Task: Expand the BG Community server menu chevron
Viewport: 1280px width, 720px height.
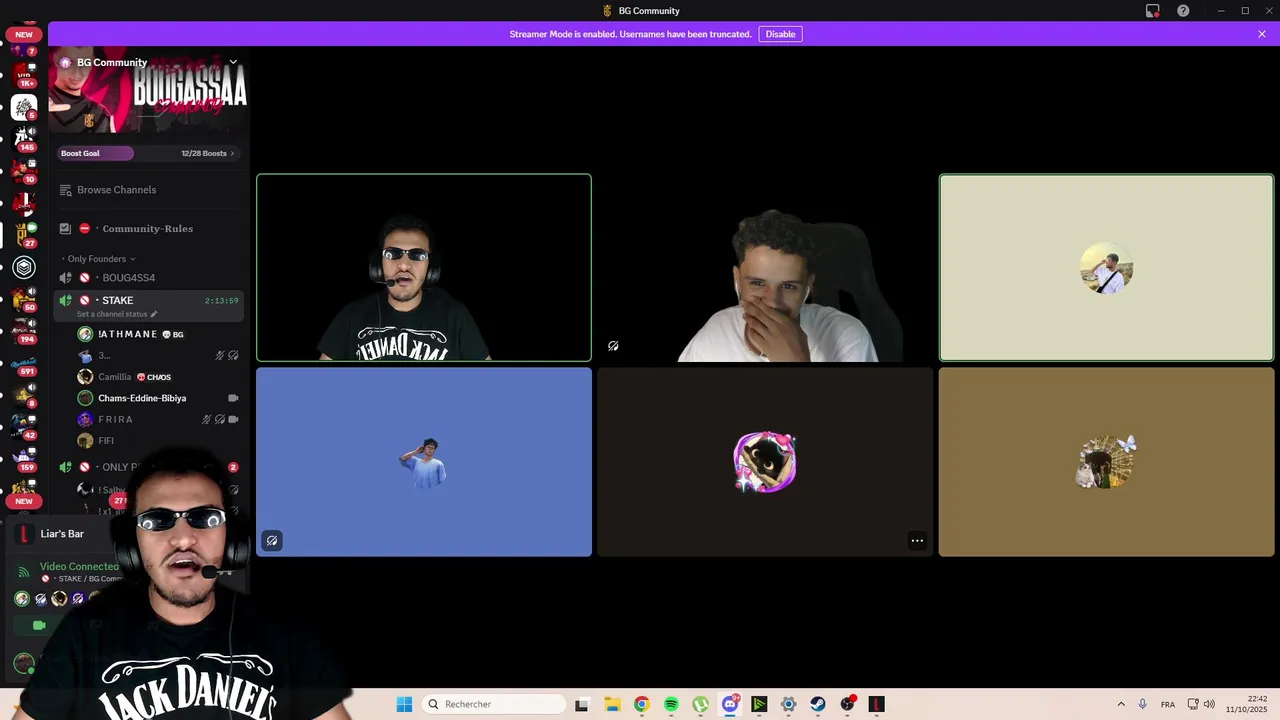Action: [x=233, y=62]
